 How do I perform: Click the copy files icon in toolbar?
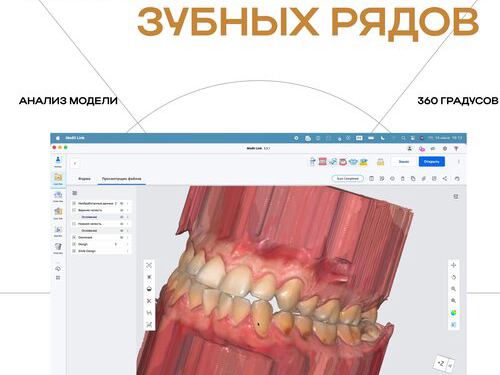click(413, 179)
